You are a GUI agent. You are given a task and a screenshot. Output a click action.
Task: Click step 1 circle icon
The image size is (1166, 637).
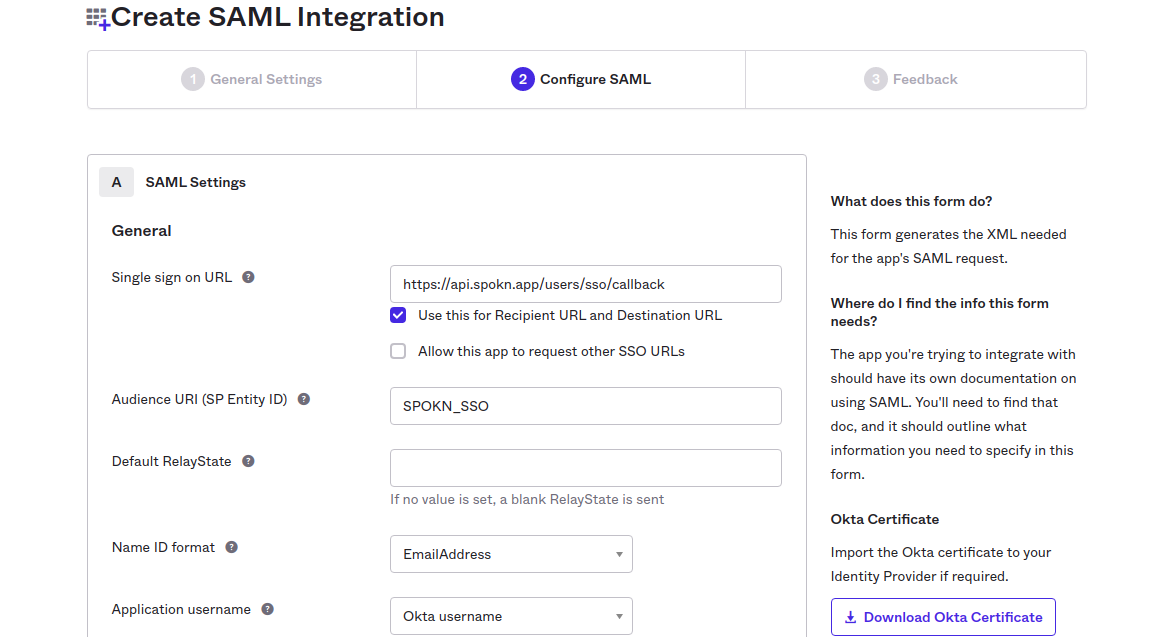pos(193,79)
